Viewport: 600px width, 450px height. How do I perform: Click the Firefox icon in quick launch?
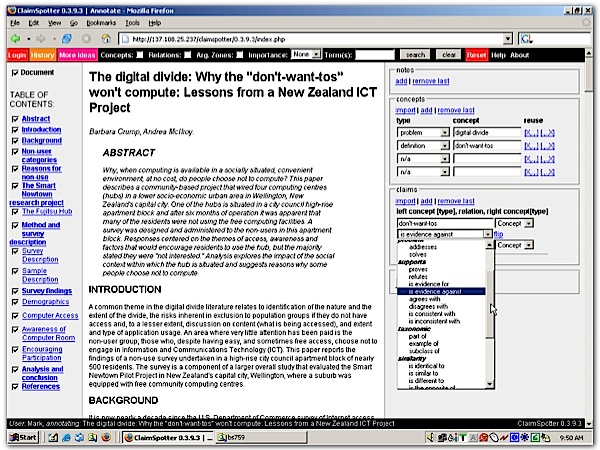[x=106, y=437]
